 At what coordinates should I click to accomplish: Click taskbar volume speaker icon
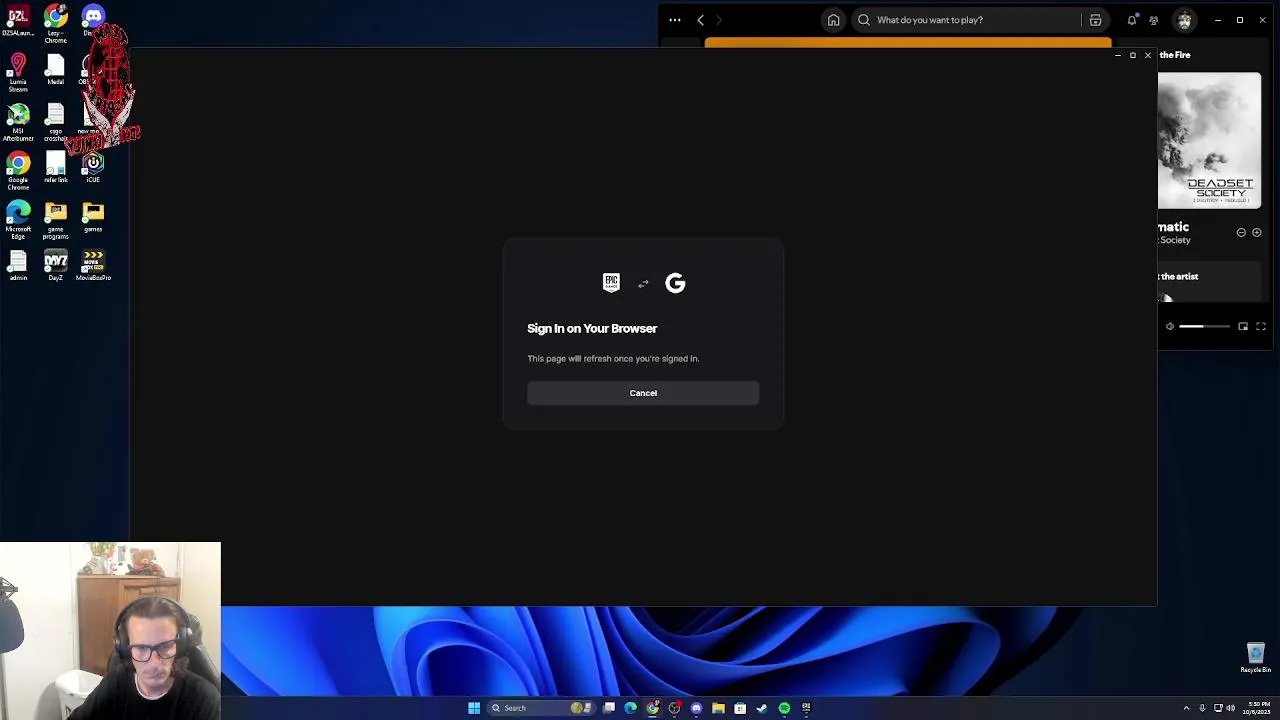coord(1231,708)
